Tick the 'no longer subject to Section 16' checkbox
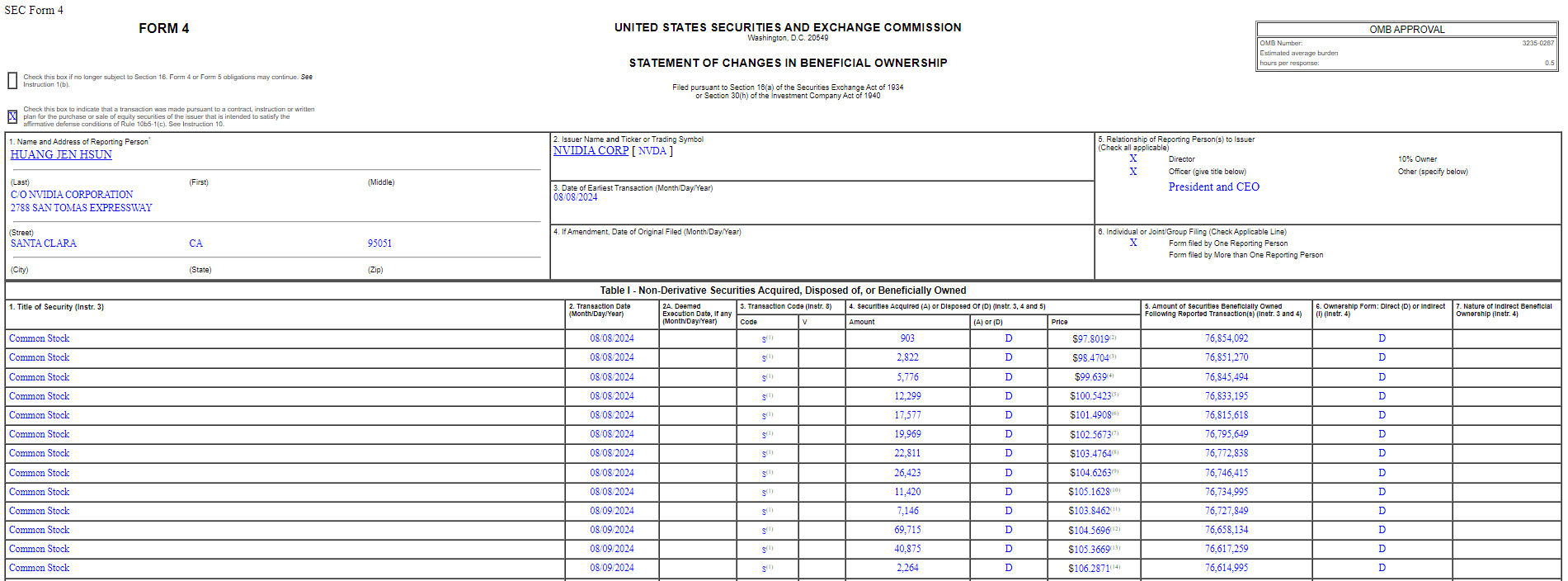The height and width of the screenshot is (581, 1568). tap(12, 80)
